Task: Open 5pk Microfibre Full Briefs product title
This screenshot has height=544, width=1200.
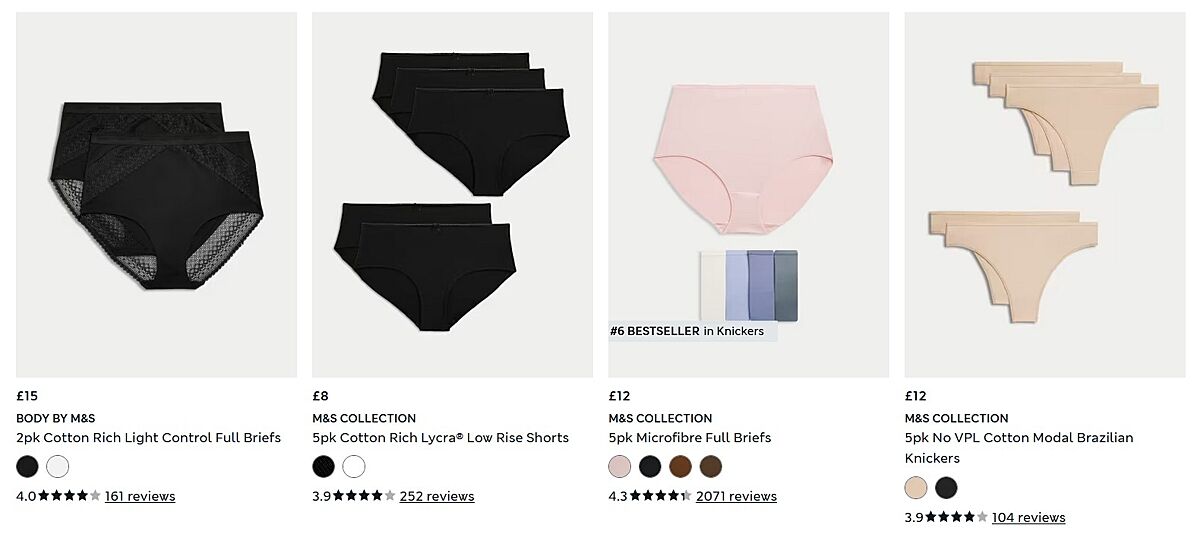Action: [x=690, y=438]
